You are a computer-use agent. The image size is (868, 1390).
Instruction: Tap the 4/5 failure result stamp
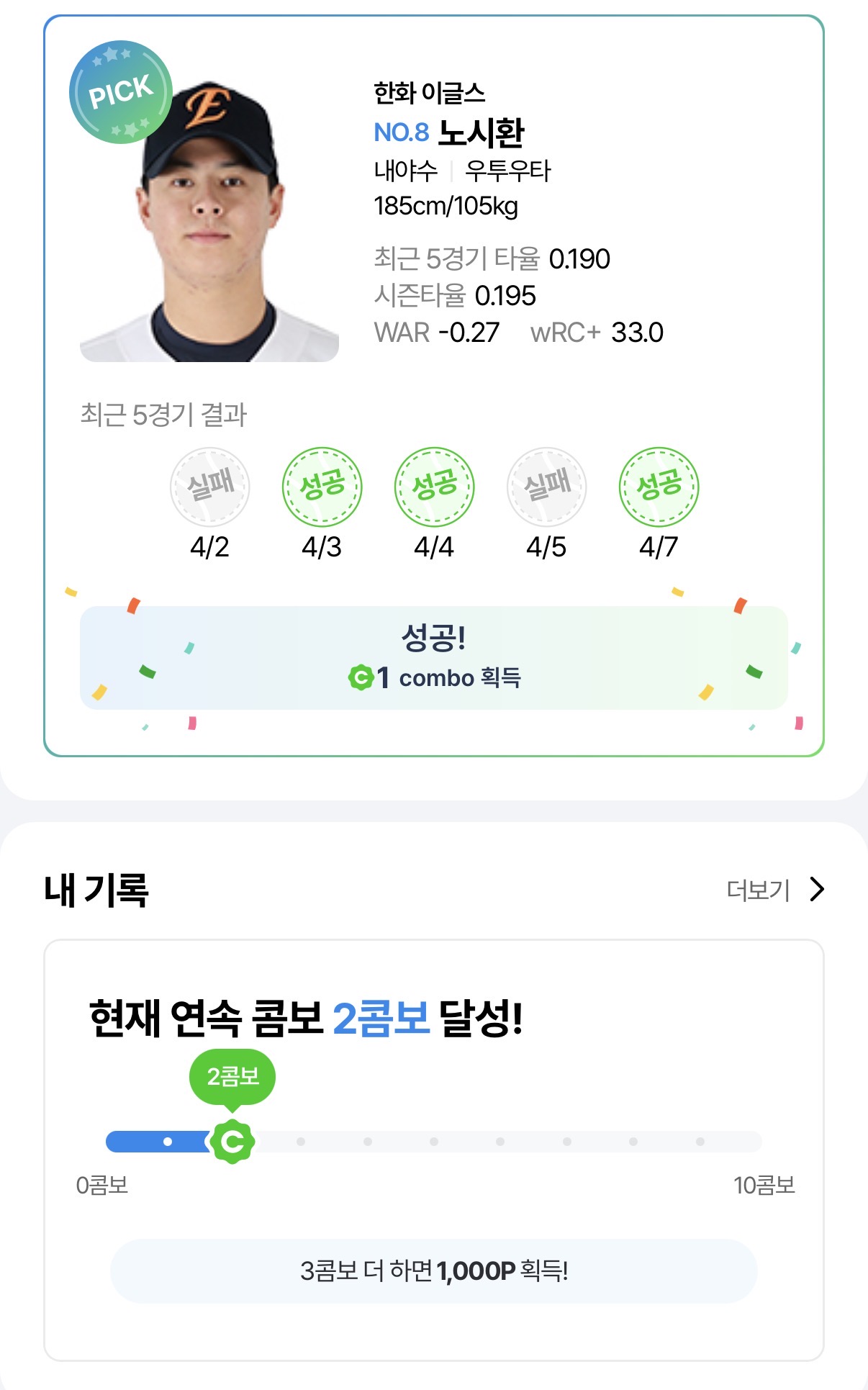(546, 487)
